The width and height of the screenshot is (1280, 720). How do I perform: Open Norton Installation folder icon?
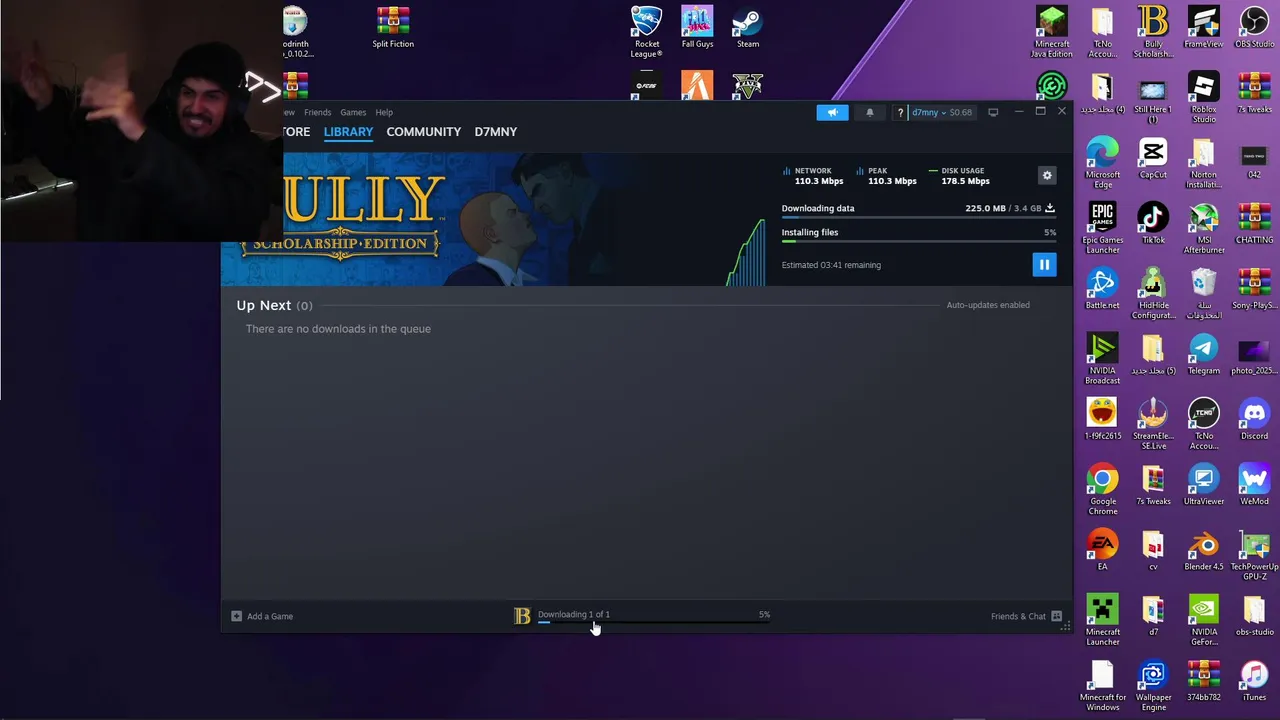[x=1204, y=163]
